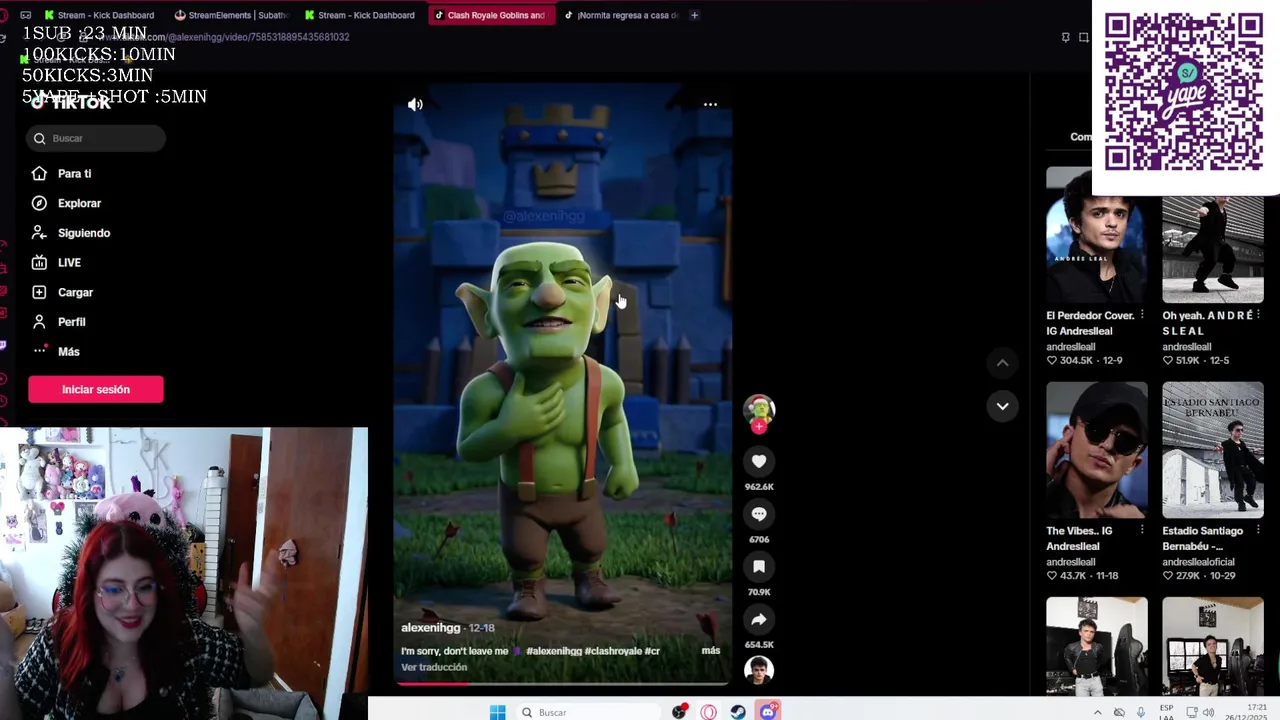1280x720 pixels.
Task: Open the Steam taskbar icon
Action: 737,712
